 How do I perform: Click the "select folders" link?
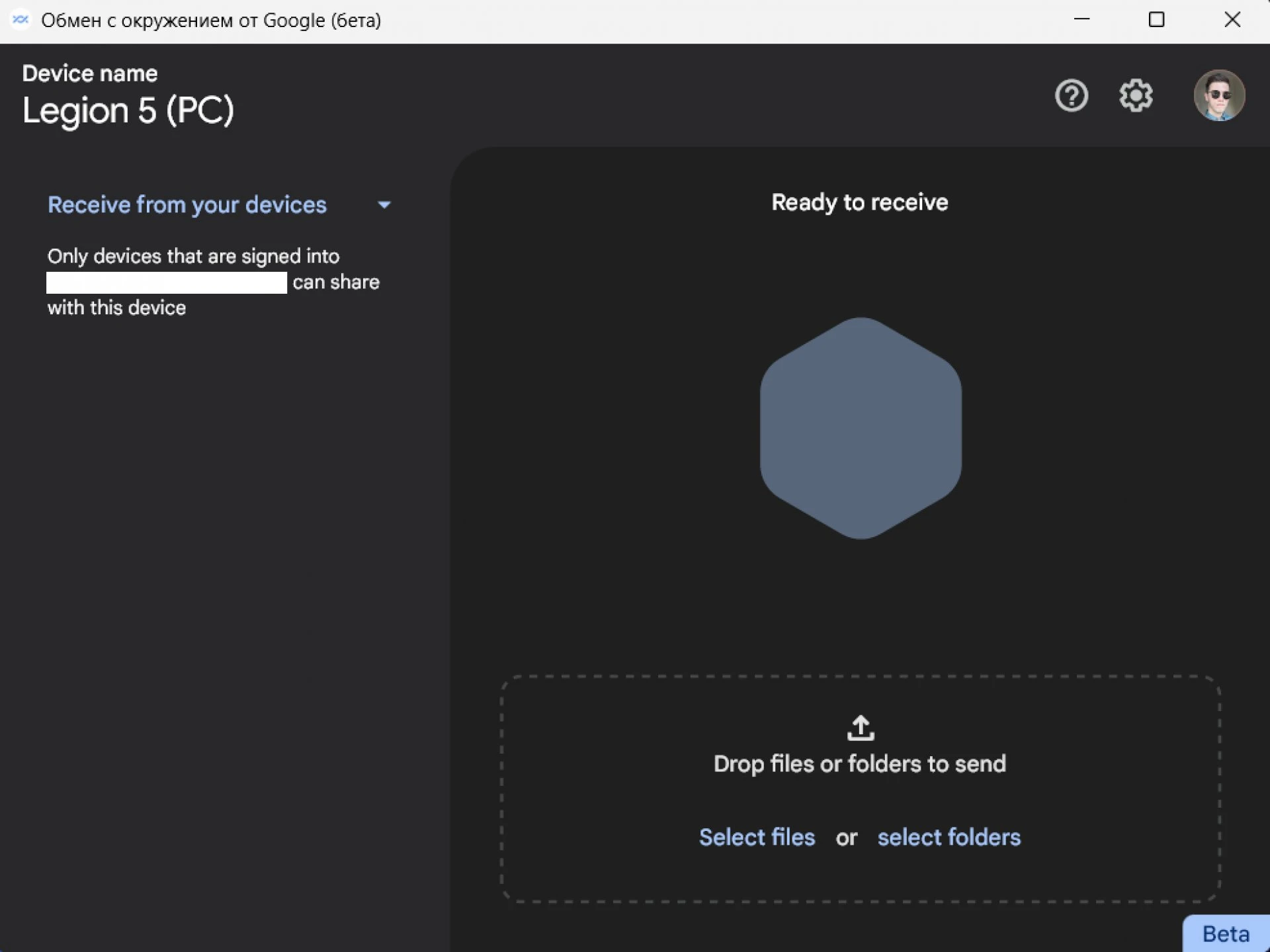point(949,838)
